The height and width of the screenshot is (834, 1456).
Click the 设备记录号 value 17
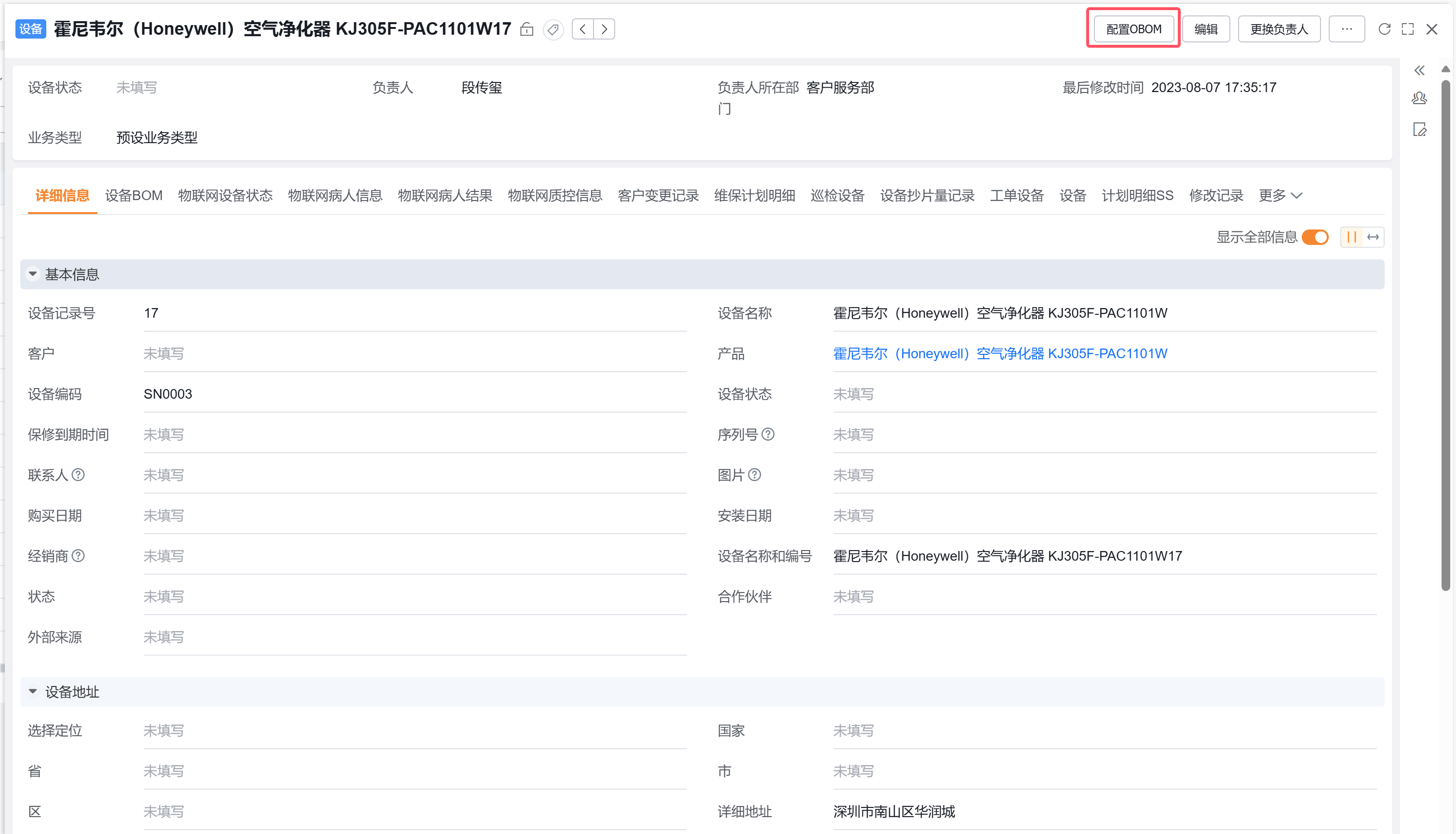point(151,313)
